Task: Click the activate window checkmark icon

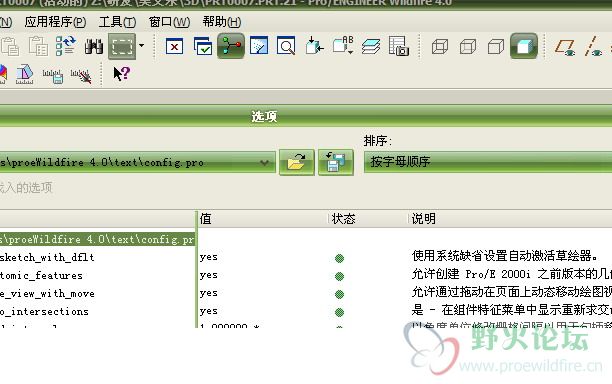Action: 203,46
